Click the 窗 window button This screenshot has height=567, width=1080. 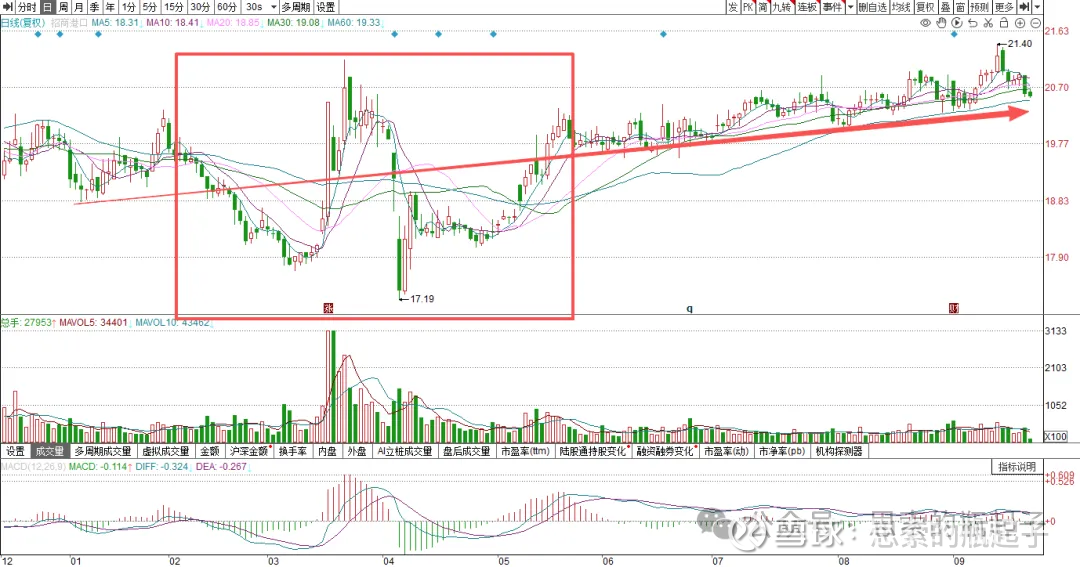tap(960, 7)
